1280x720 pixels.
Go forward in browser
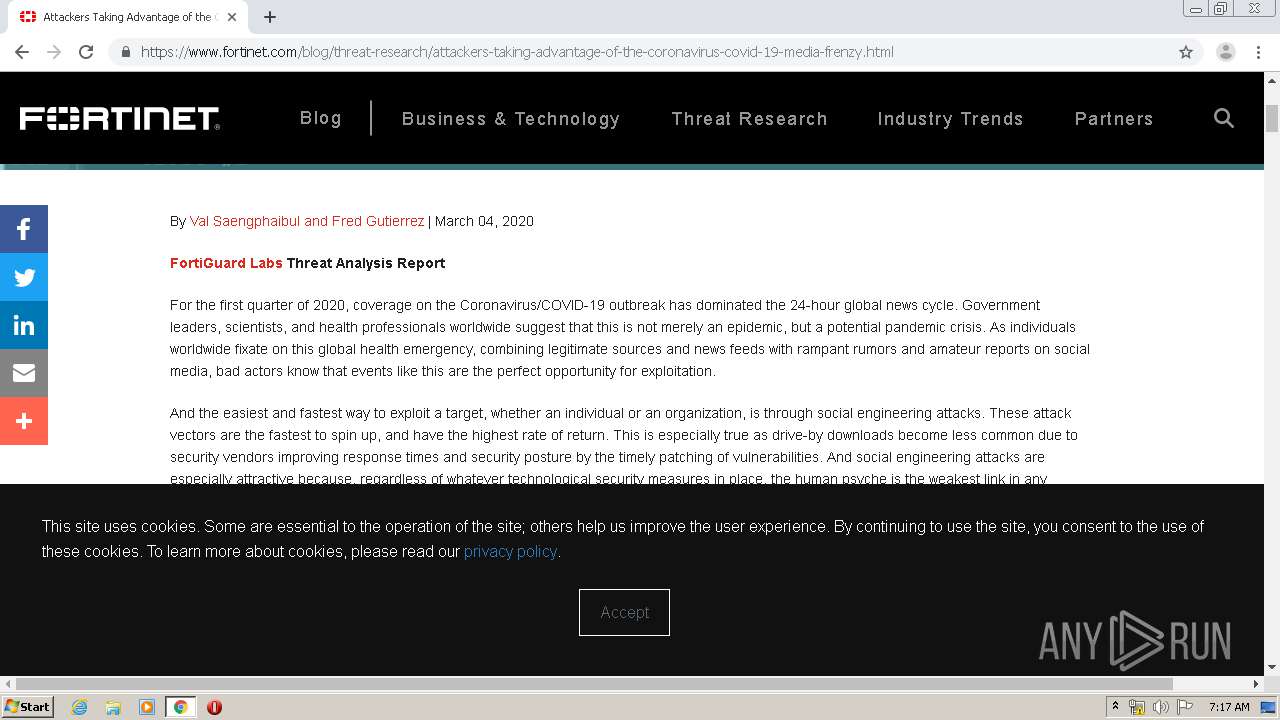pyautogui.click(x=54, y=52)
